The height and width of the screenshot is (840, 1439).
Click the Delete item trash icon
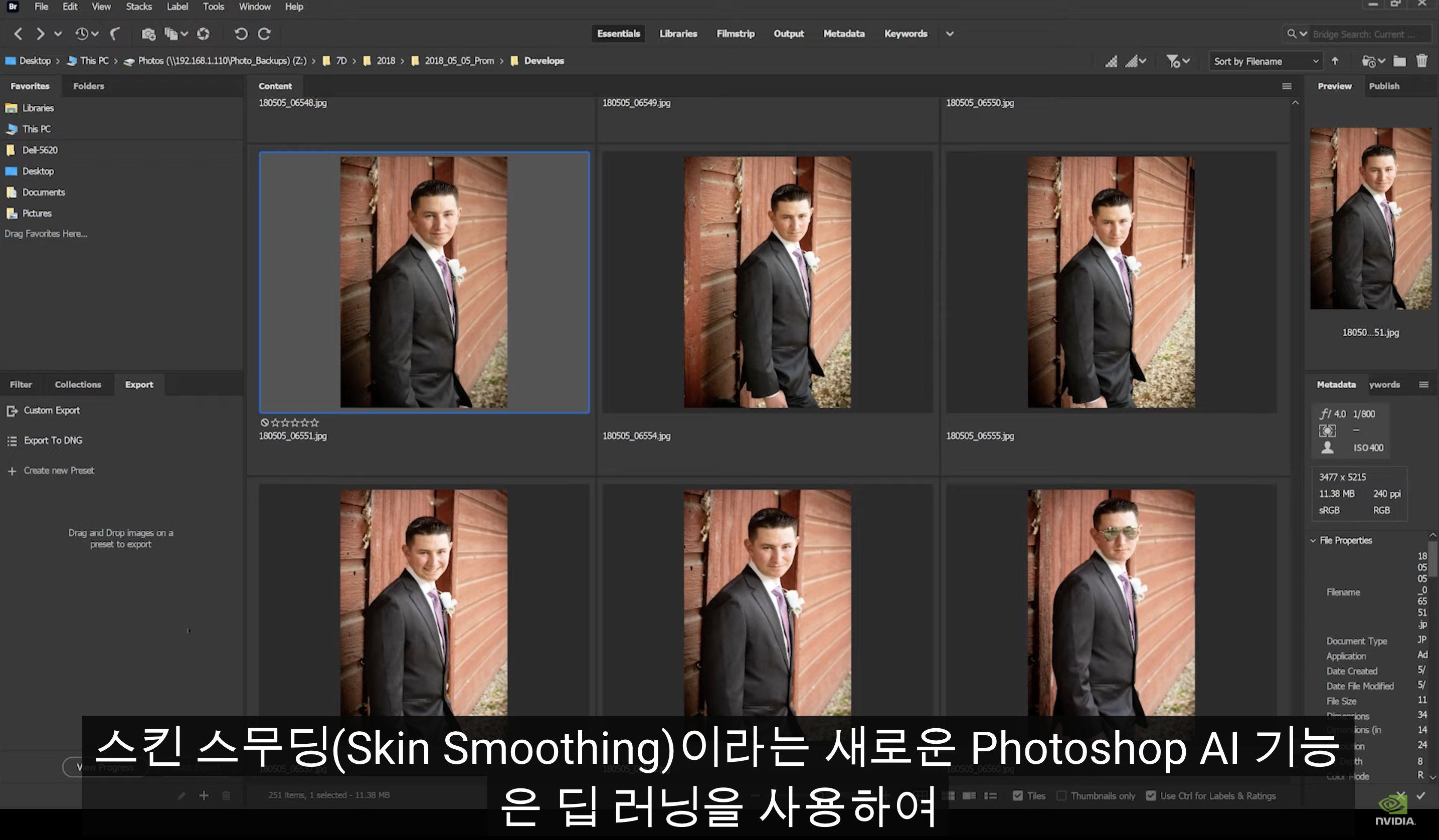(x=1421, y=61)
